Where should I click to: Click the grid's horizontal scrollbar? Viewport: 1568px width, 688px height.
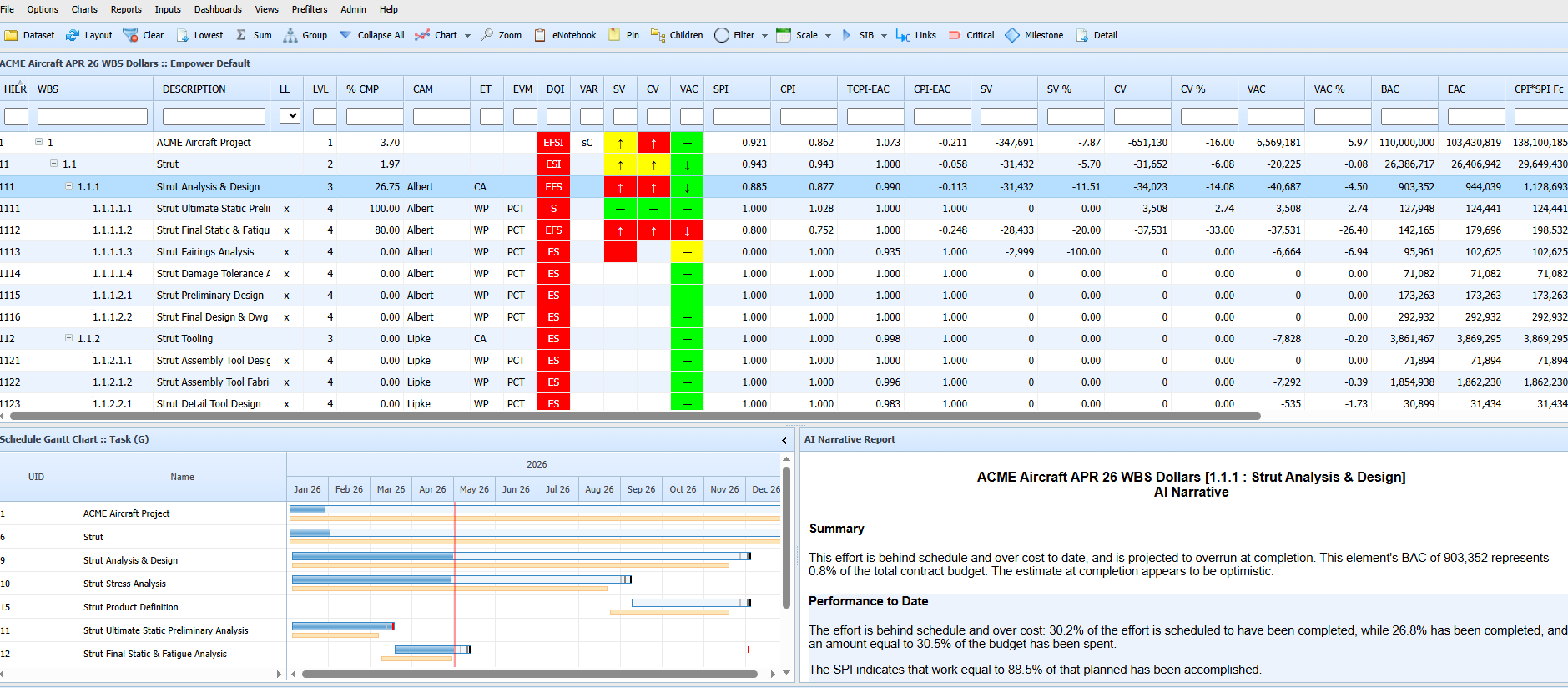[x=634, y=416]
